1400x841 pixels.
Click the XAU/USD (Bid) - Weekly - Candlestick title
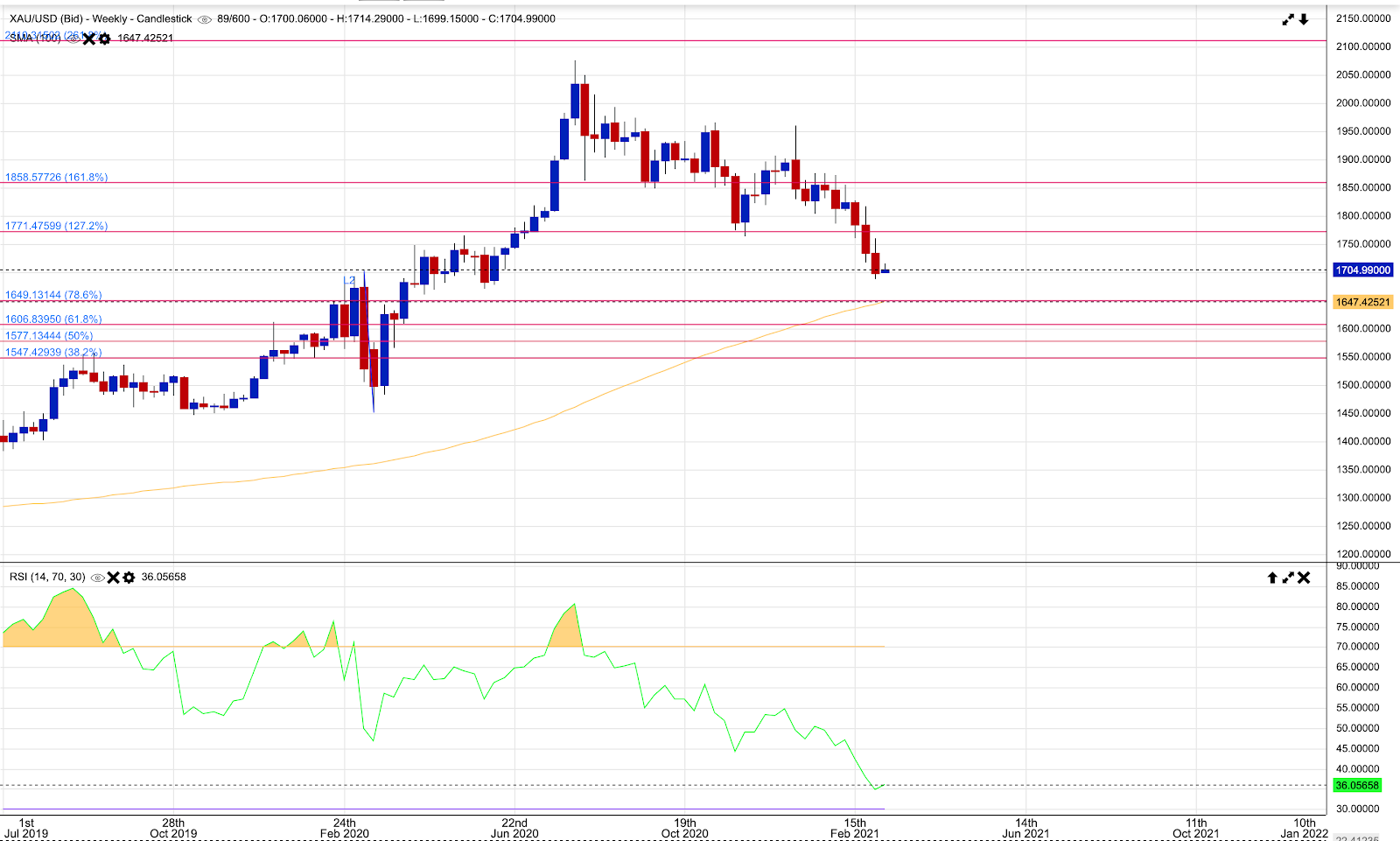point(101,19)
